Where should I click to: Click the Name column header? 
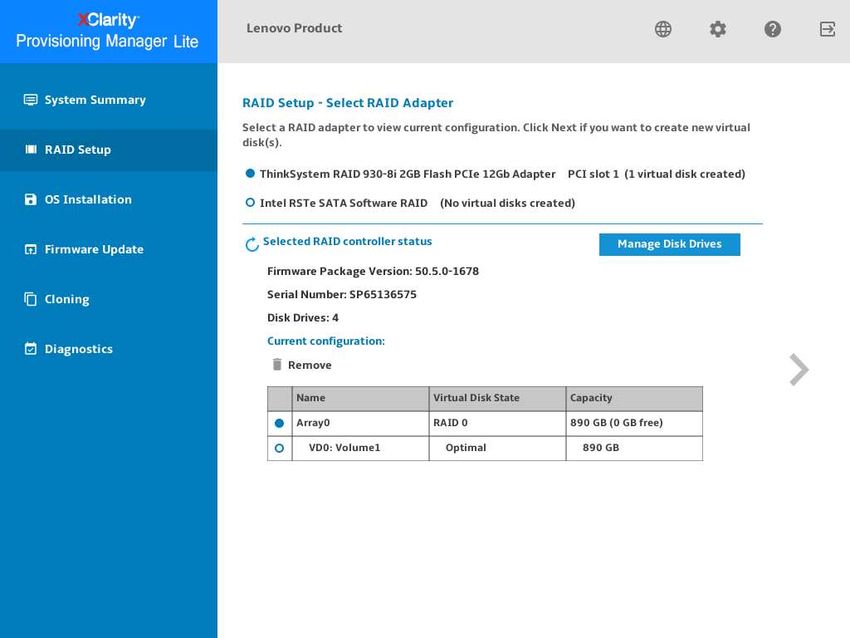[x=360, y=398]
